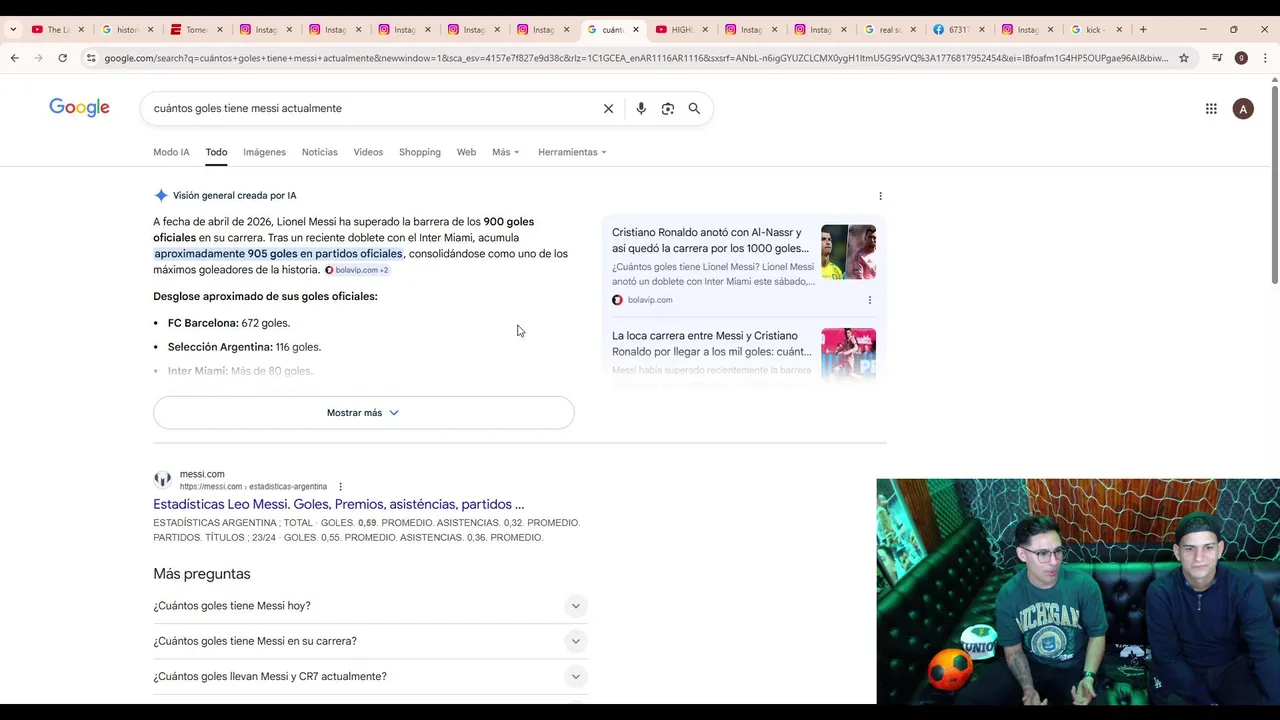Open options next to bolavip.com source card
The width and height of the screenshot is (1280, 720).
(x=869, y=300)
